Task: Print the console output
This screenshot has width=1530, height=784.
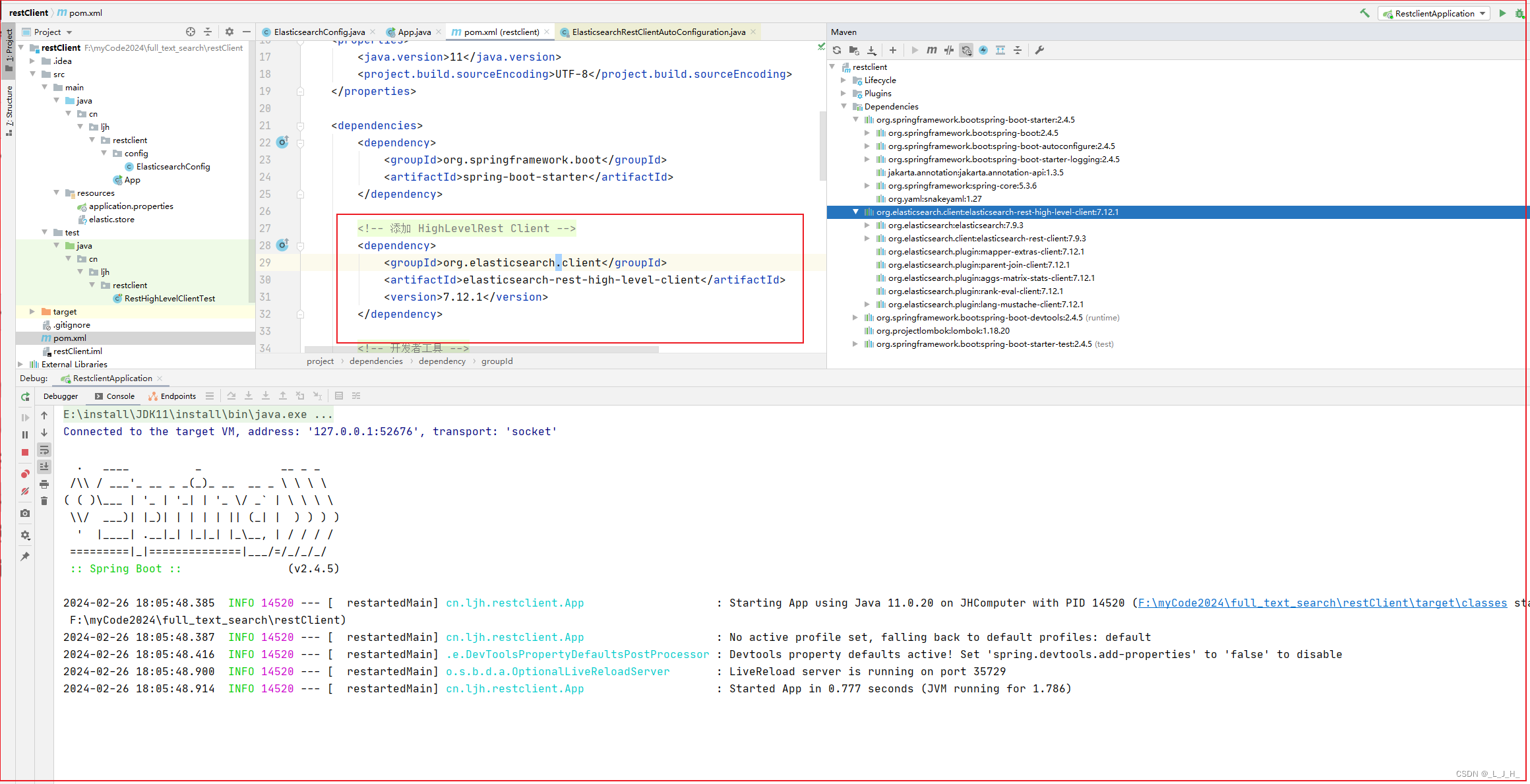Action: (x=44, y=484)
